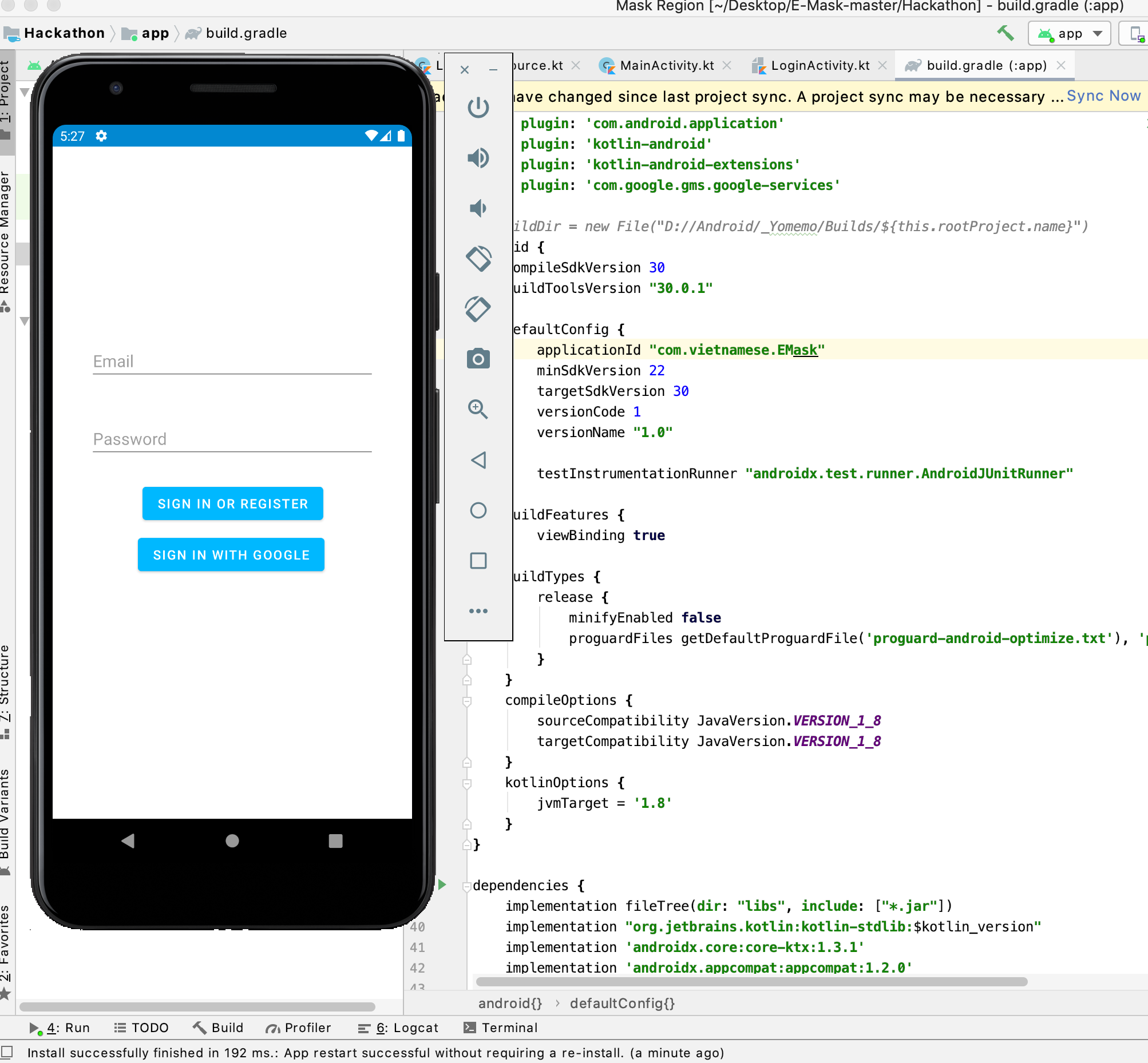Take an emulator screenshot with camera icon
Screen dimensions: 1148x1063
(478, 359)
